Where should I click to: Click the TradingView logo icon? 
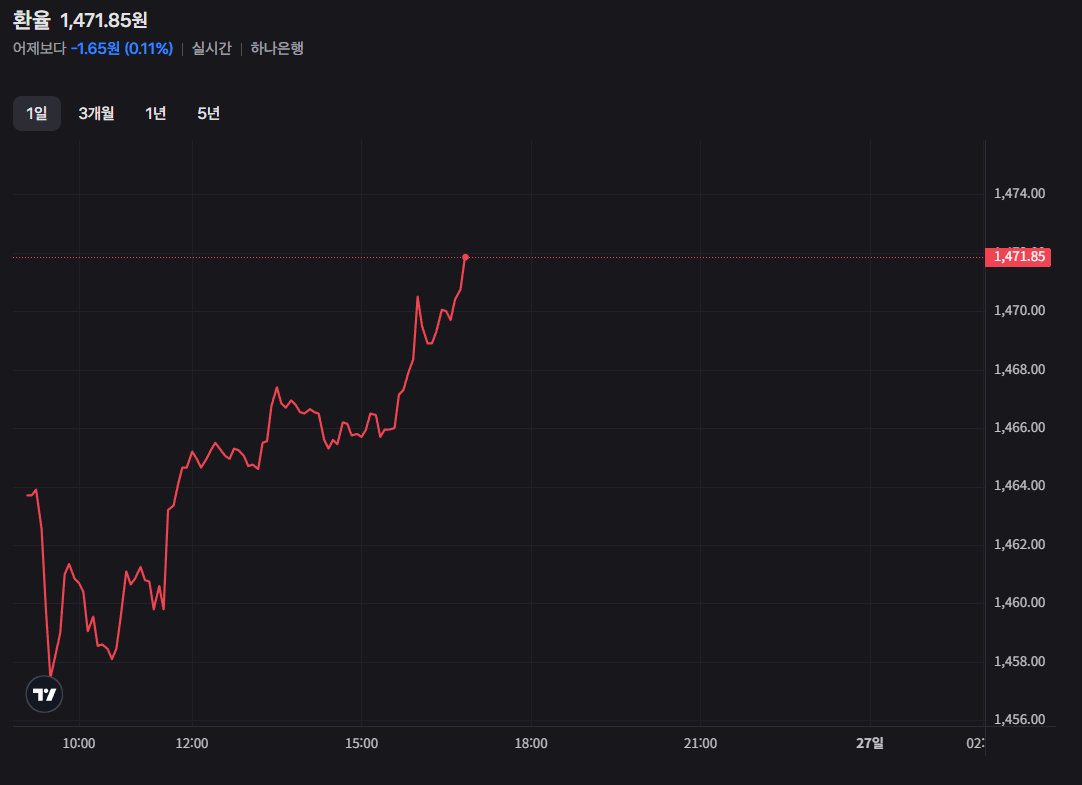point(45,694)
